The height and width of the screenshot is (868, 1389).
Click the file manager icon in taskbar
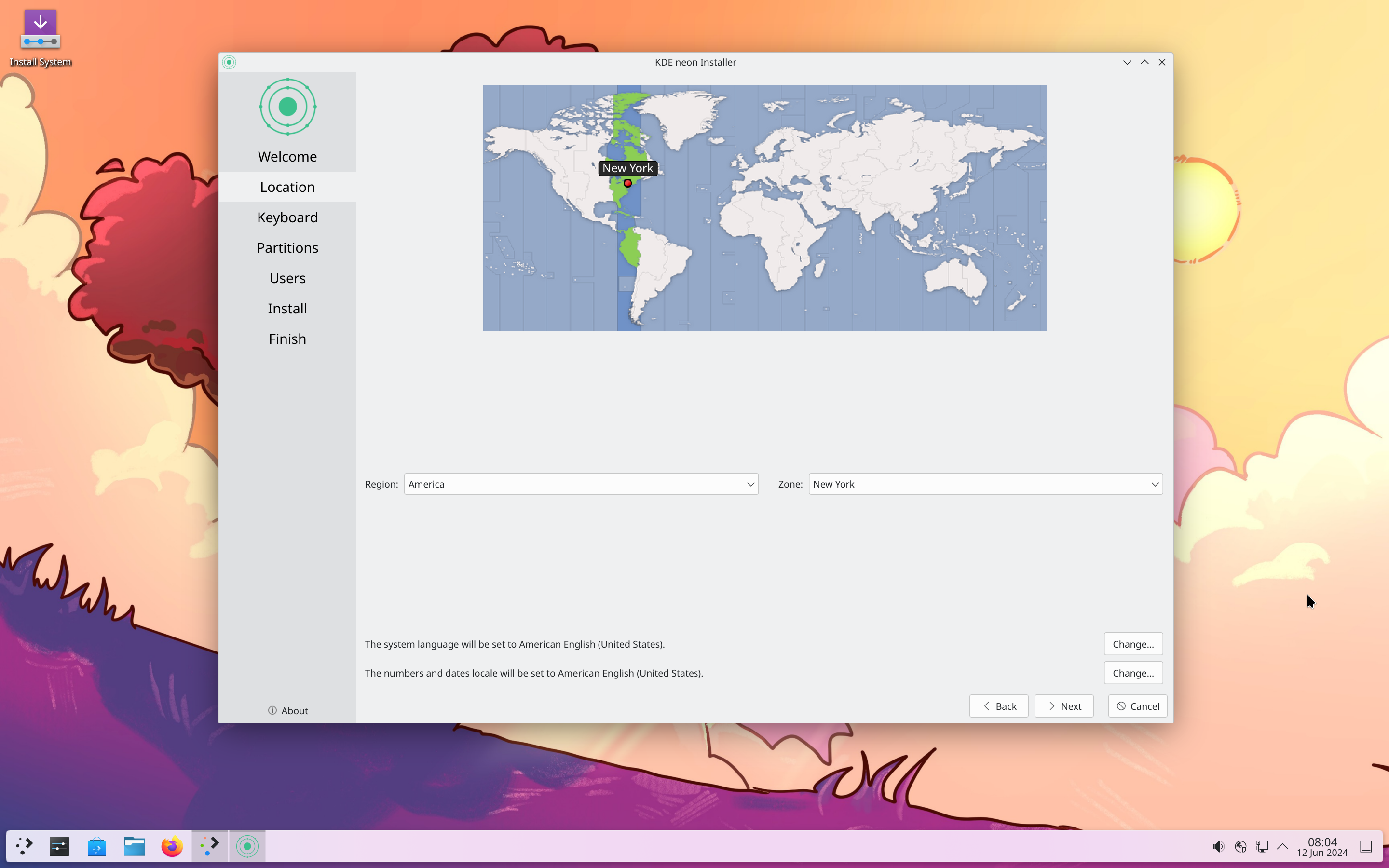point(134,845)
